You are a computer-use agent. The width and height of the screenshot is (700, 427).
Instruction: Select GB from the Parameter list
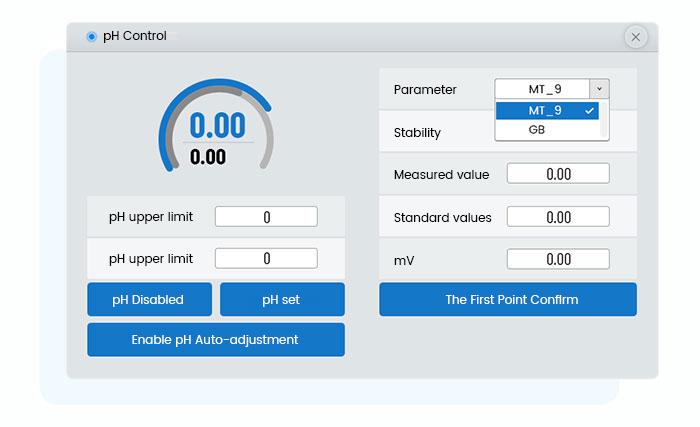click(537, 130)
